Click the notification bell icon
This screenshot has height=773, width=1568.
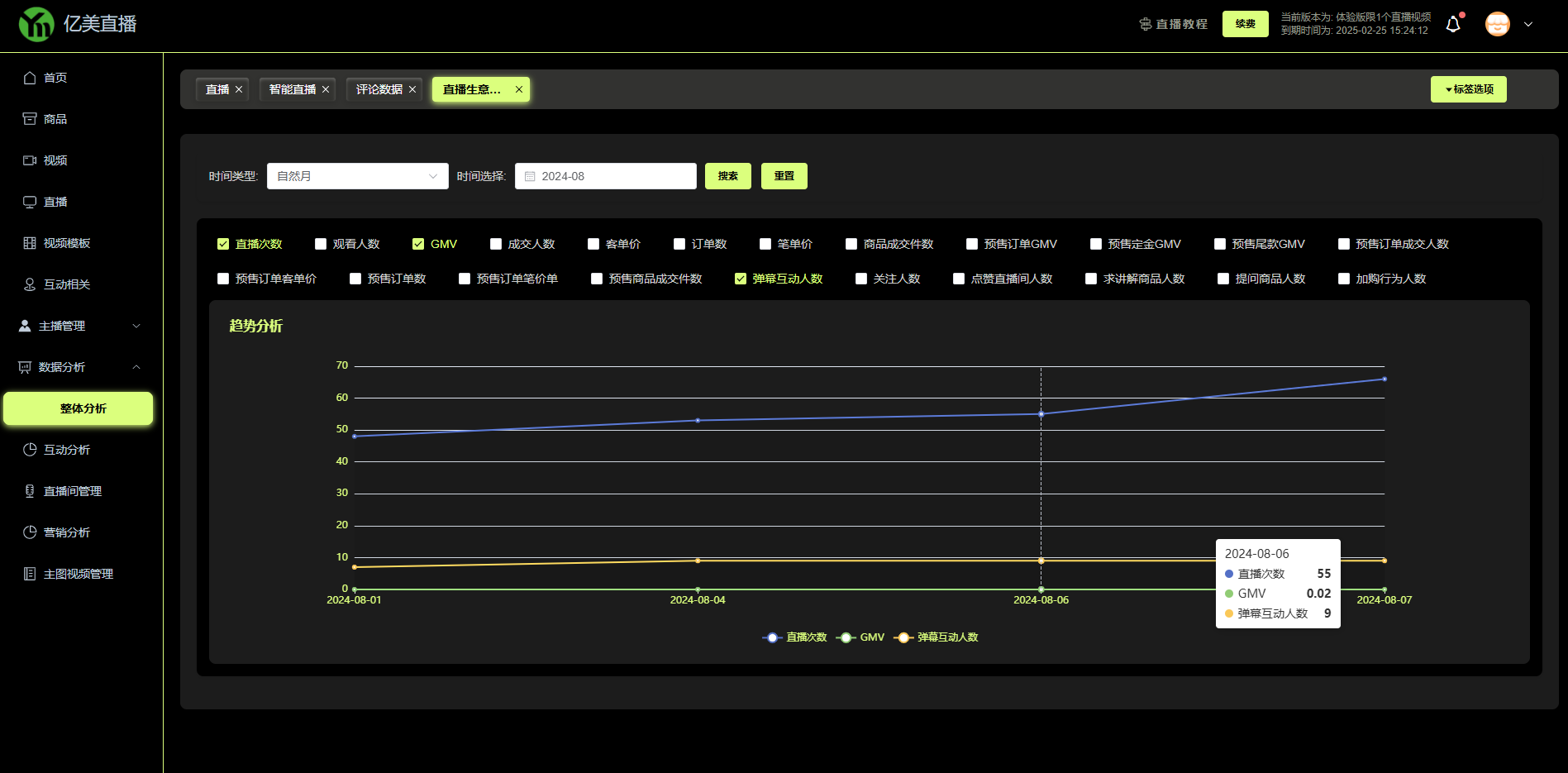click(x=1452, y=25)
